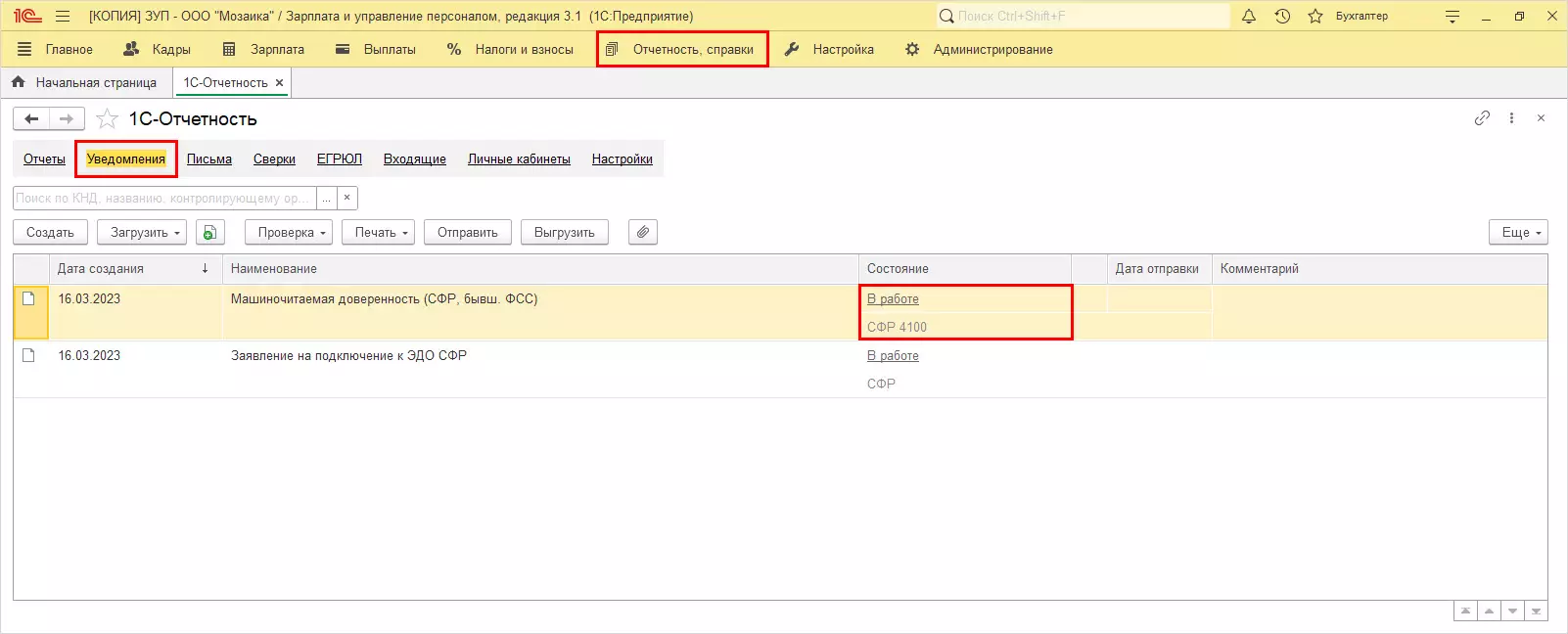This screenshot has height=634, width=1568.
Task: Open the ЕГРЮЛ tab
Action: click(x=340, y=158)
